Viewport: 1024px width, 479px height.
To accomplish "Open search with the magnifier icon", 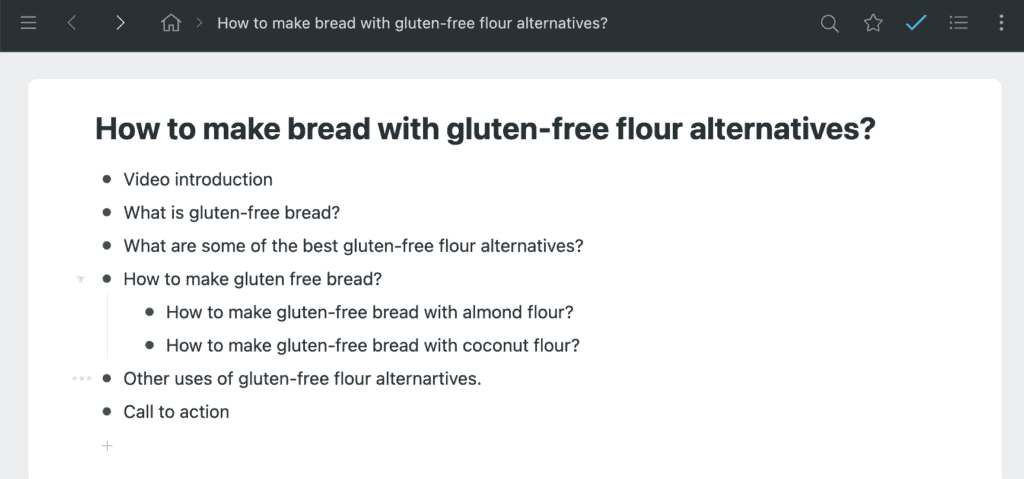I will pyautogui.click(x=829, y=23).
